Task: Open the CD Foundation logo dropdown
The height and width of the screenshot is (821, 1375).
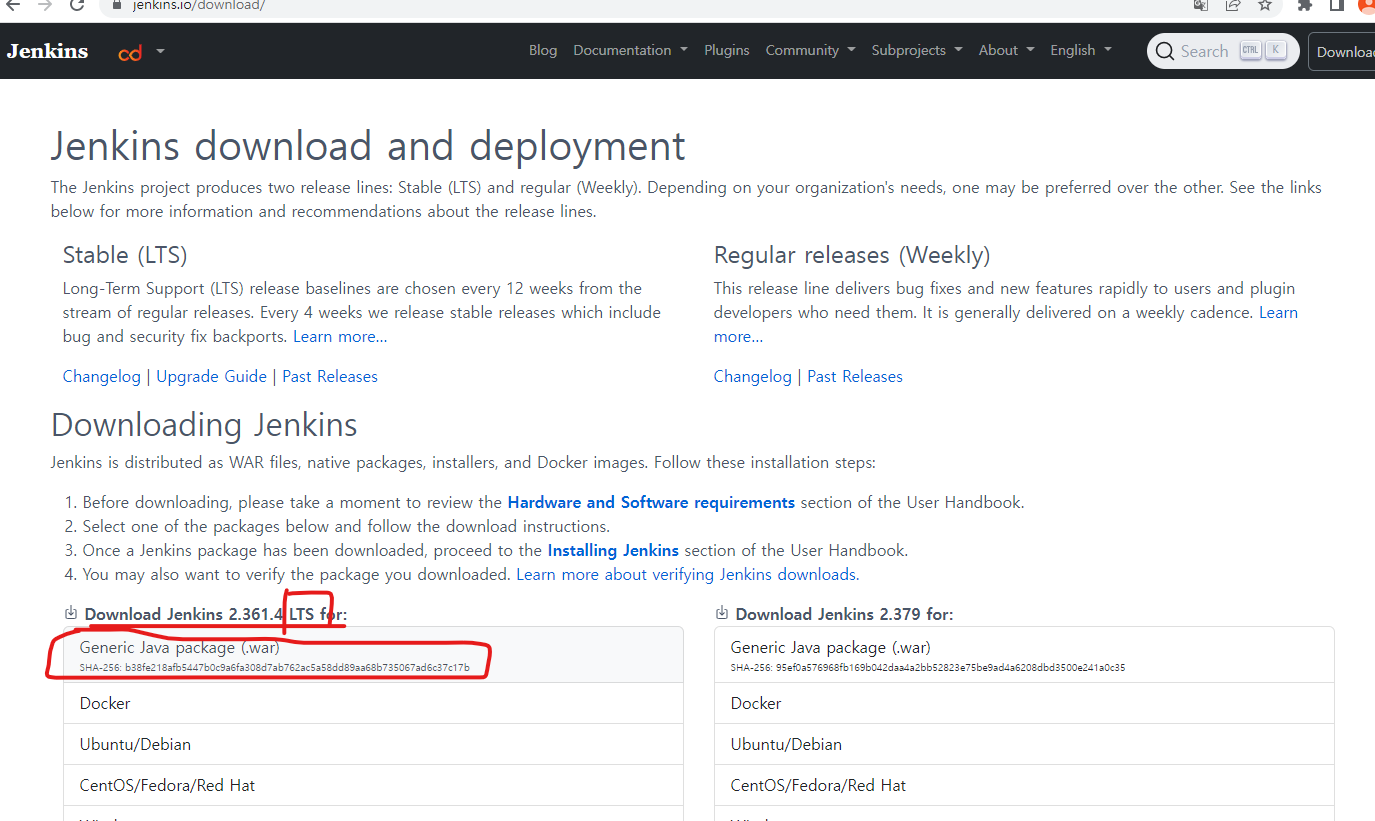Action: click(x=141, y=52)
